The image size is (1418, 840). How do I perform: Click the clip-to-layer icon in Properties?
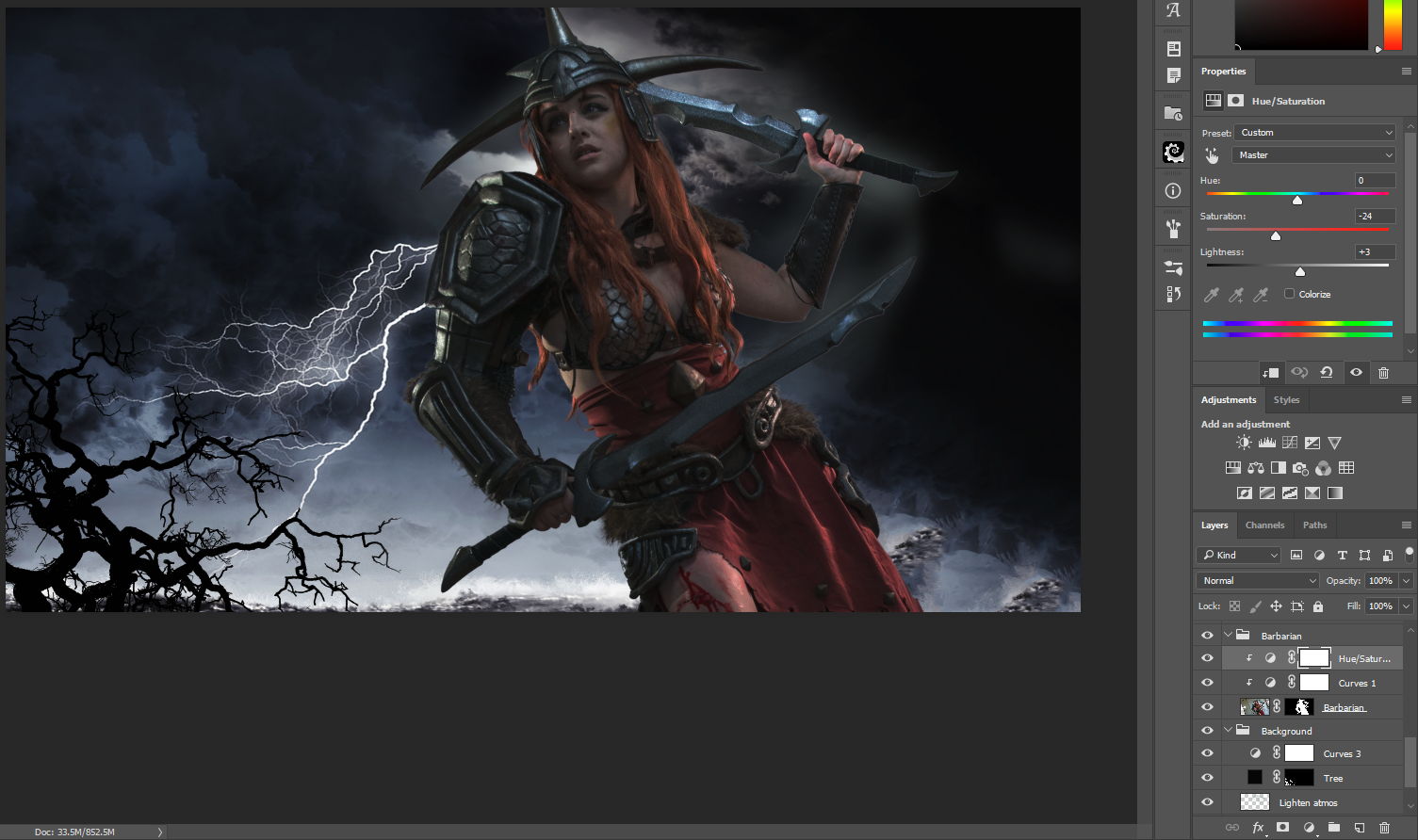(1271, 373)
